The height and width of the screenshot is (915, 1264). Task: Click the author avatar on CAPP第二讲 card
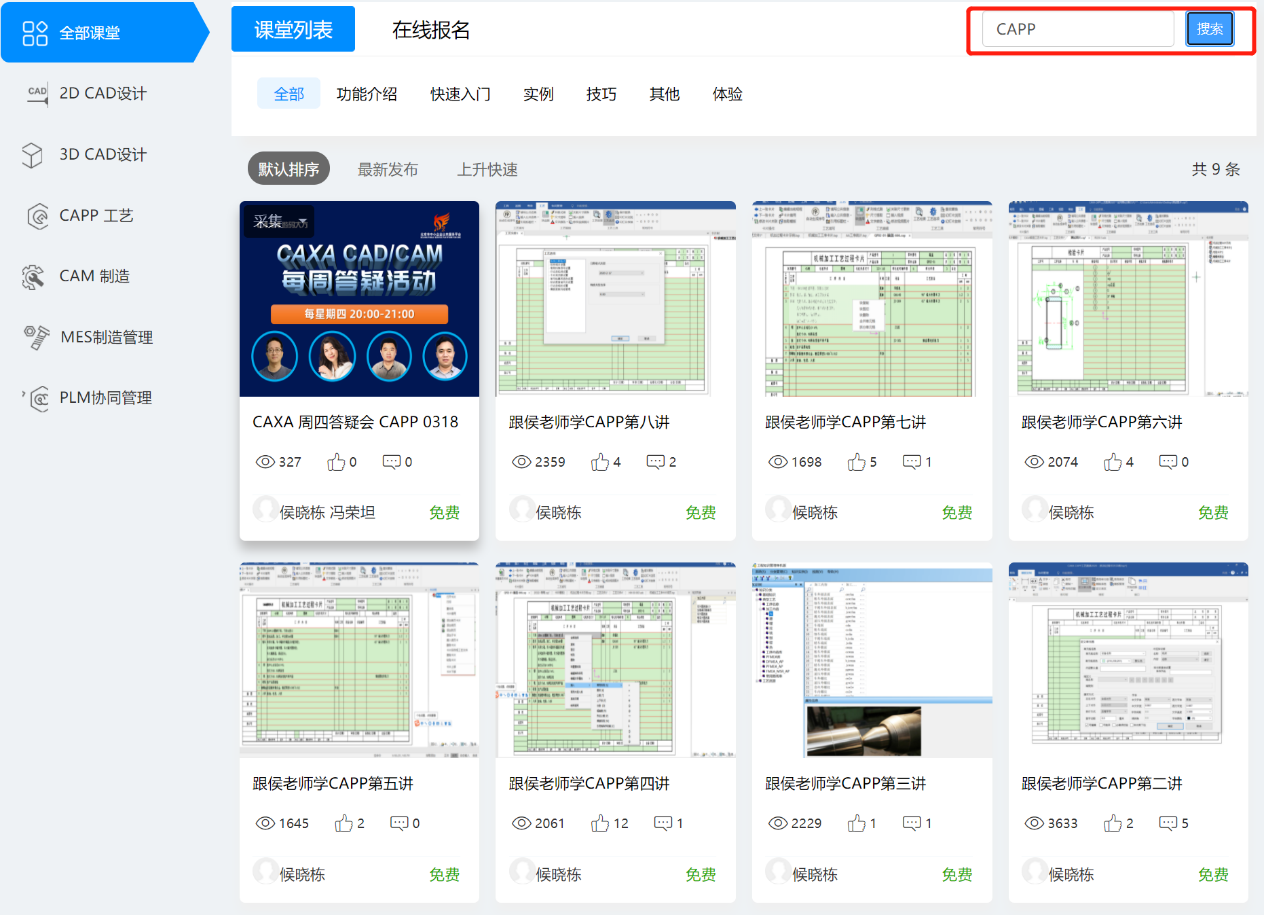coord(1034,871)
